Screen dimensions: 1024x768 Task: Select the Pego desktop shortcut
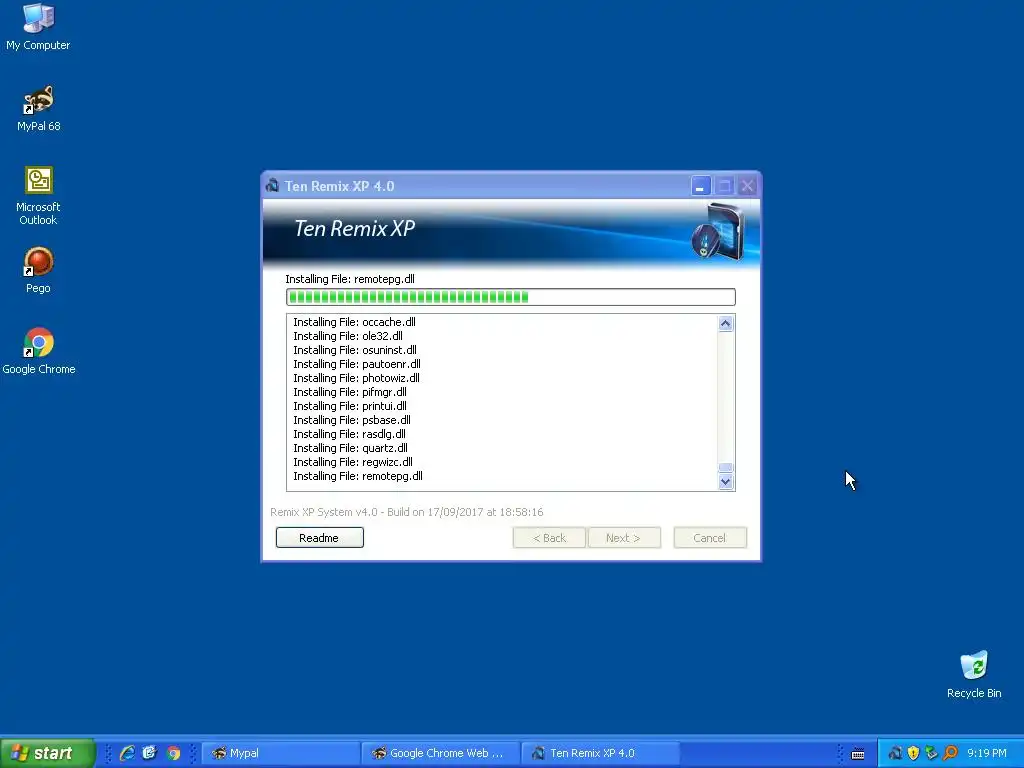click(x=39, y=270)
